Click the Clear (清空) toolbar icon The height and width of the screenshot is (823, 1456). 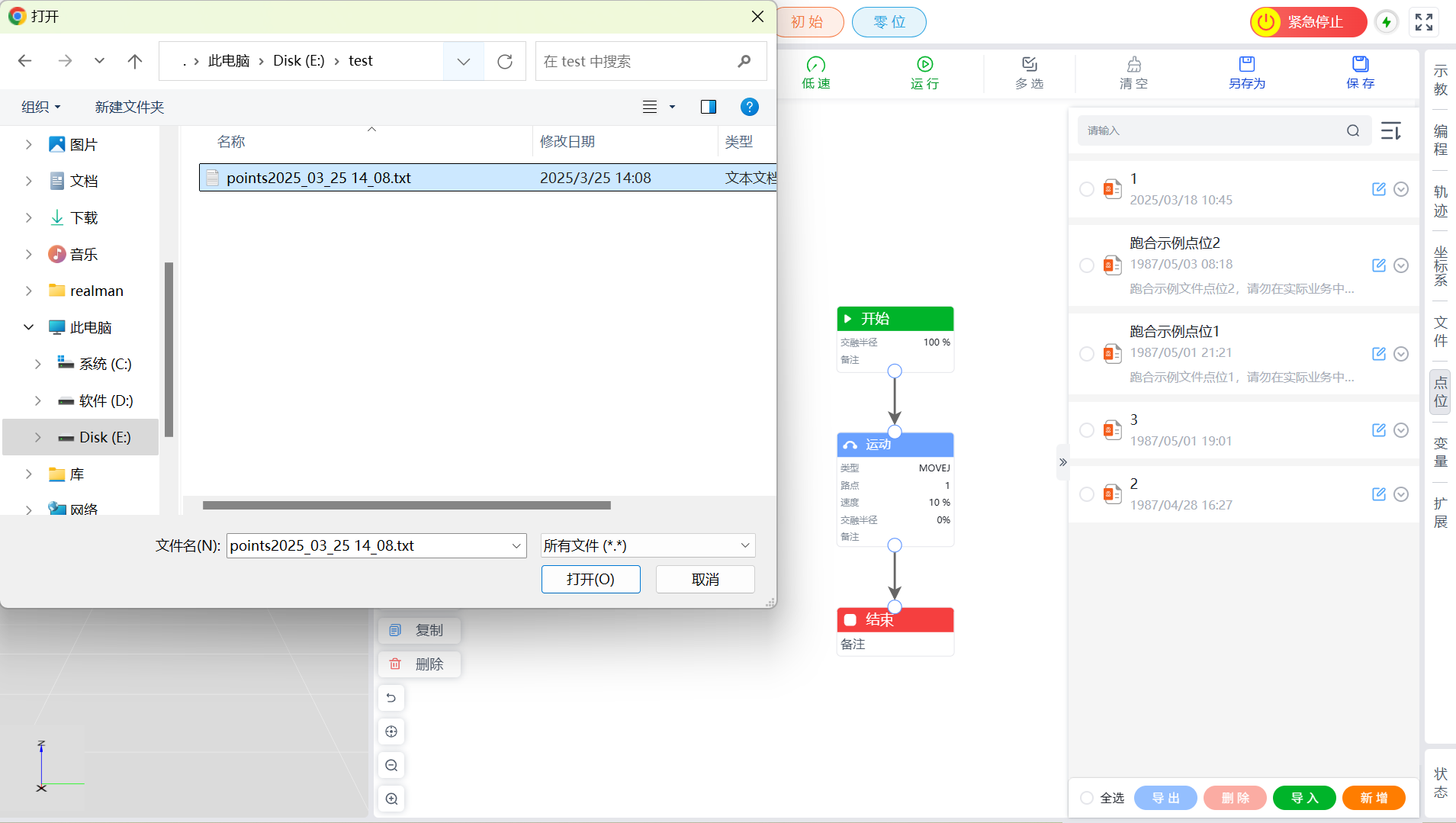(x=1133, y=65)
